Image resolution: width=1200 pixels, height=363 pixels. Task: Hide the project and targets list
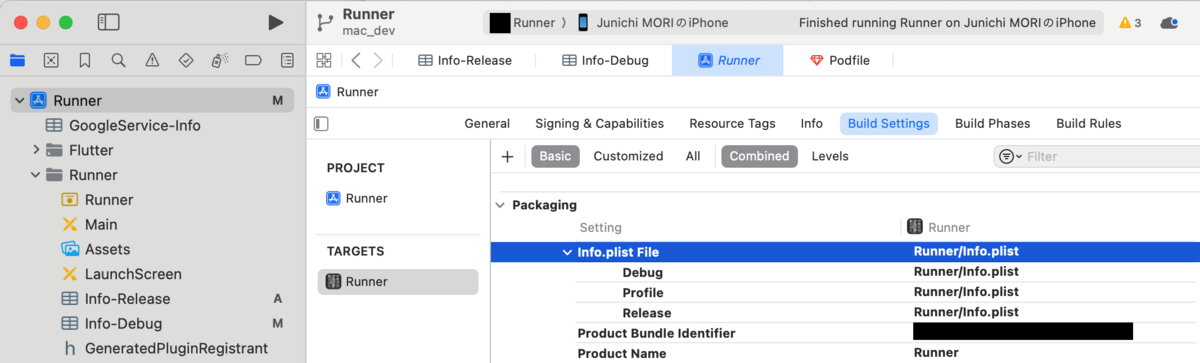point(321,124)
